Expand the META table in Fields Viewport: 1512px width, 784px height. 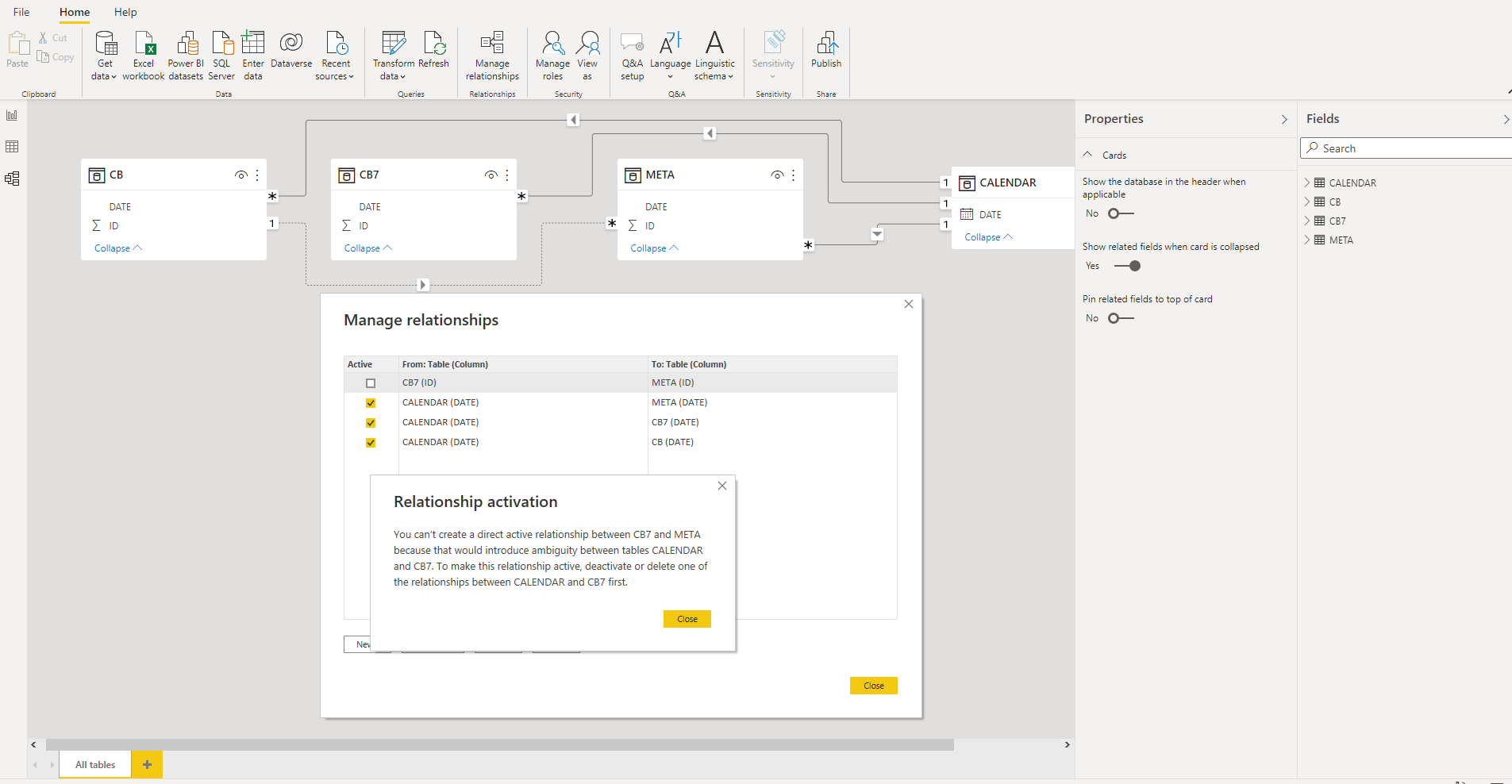(1307, 240)
